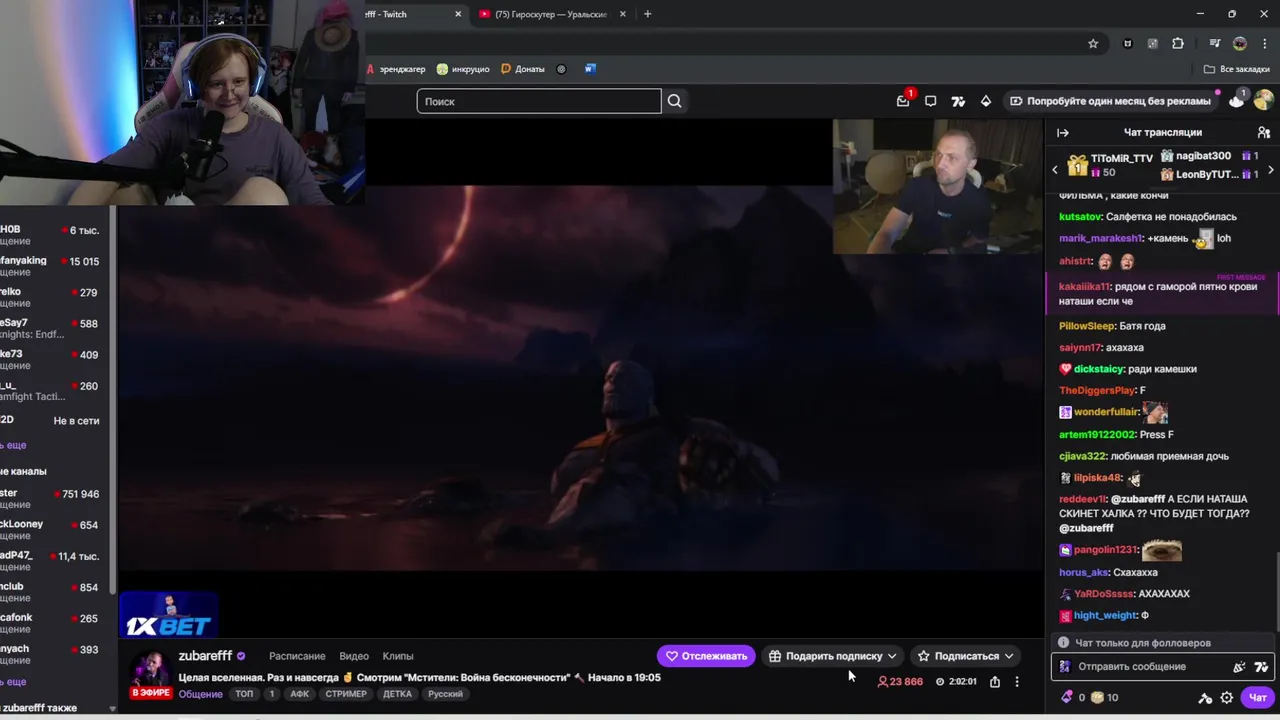Open the browser extensions puzzle icon
The image size is (1280, 720).
[x=1178, y=43]
